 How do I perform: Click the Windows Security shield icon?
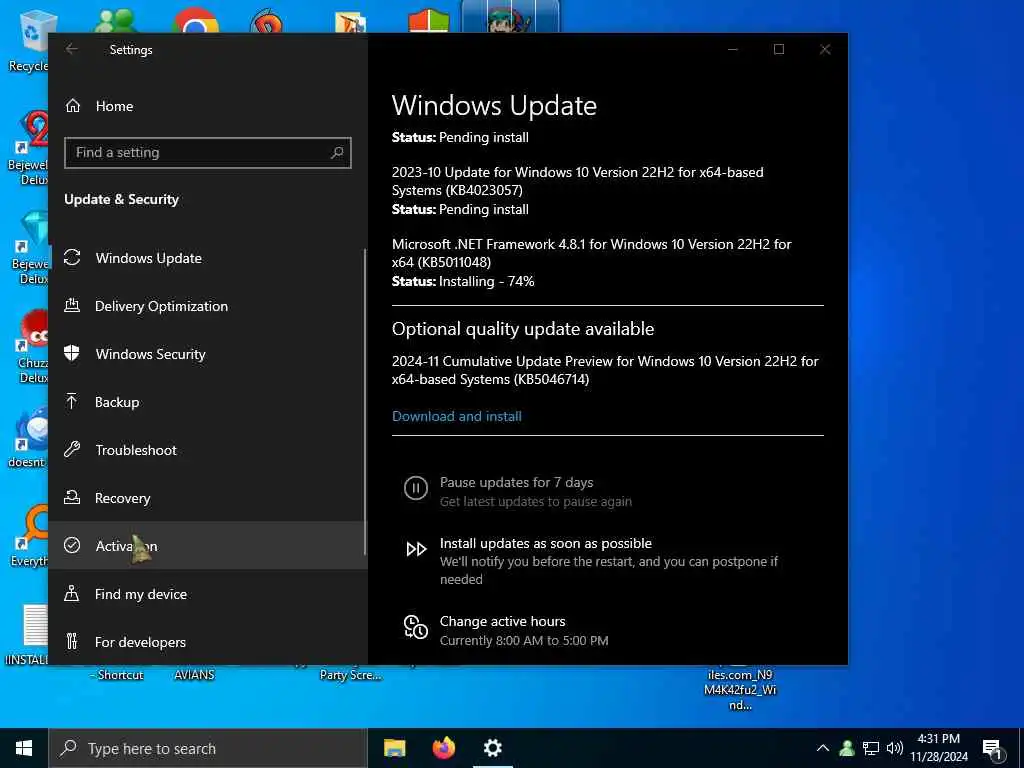click(x=72, y=353)
